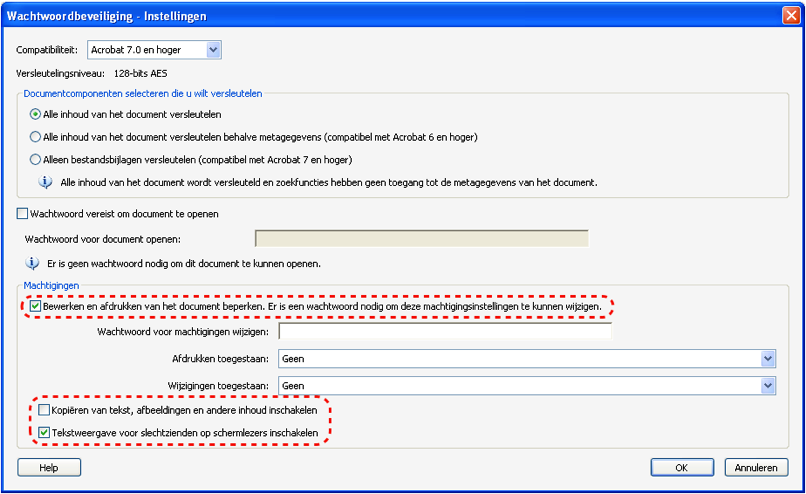Enable 'Wachtwoord vereist om document te openen'
The image size is (806, 494).
click(x=22, y=213)
